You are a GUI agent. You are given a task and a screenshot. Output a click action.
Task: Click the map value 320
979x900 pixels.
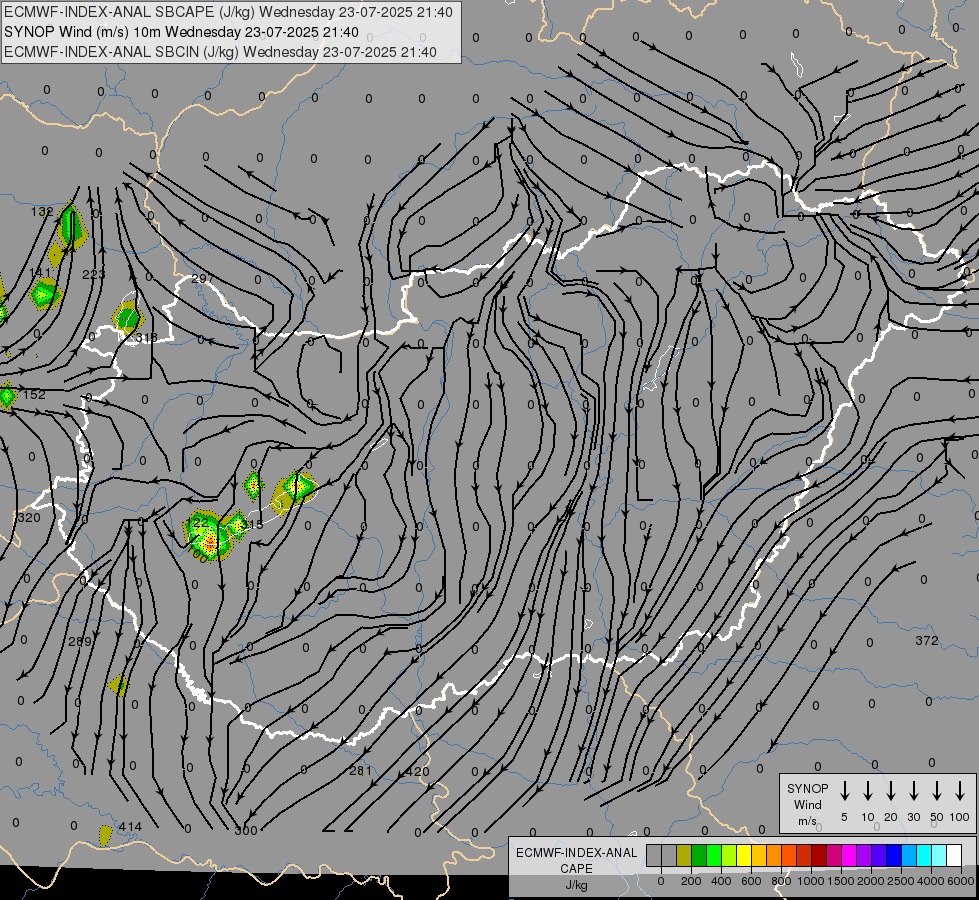(x=29, y=518)
